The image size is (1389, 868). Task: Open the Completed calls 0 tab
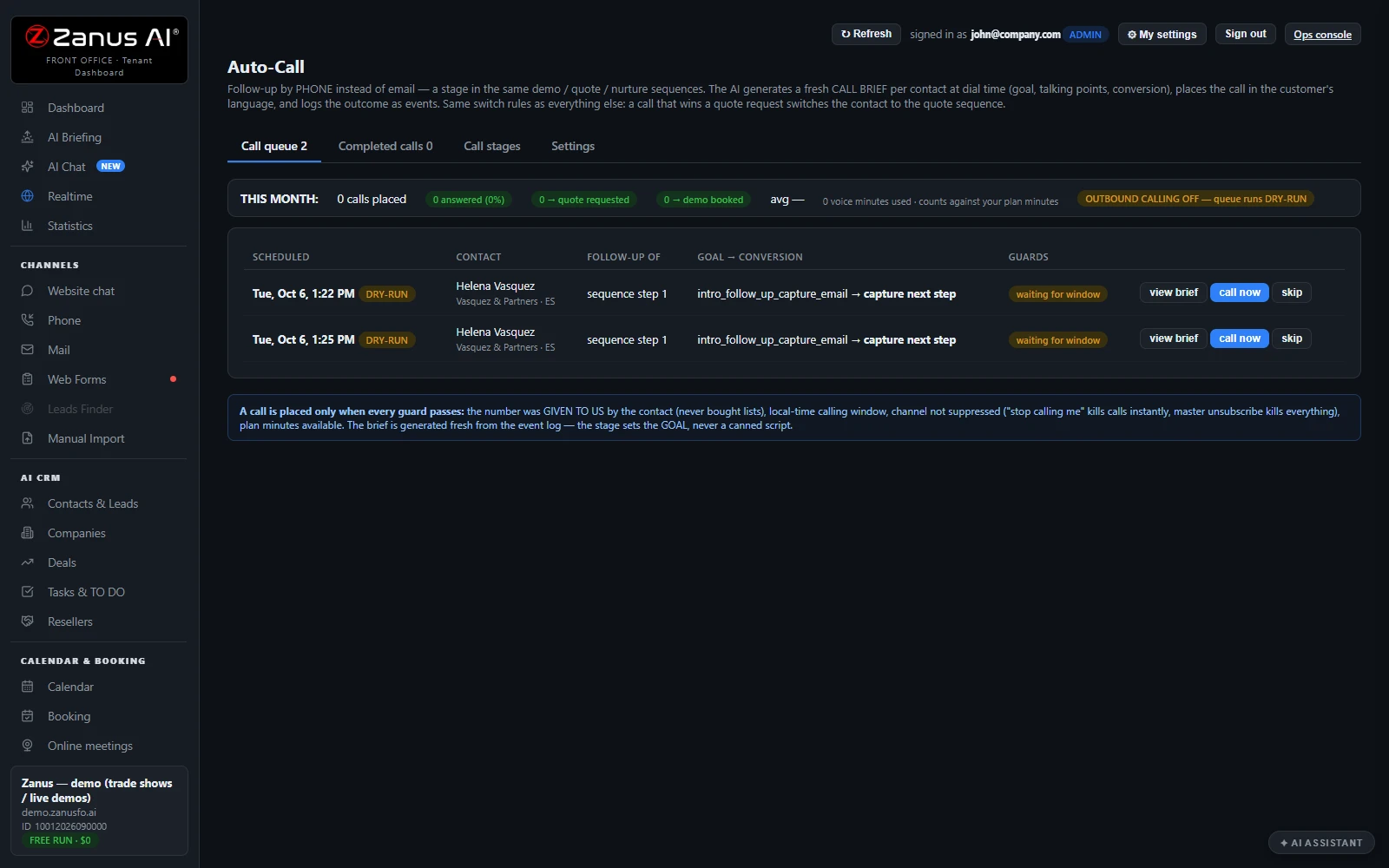(x=385, y=146)
